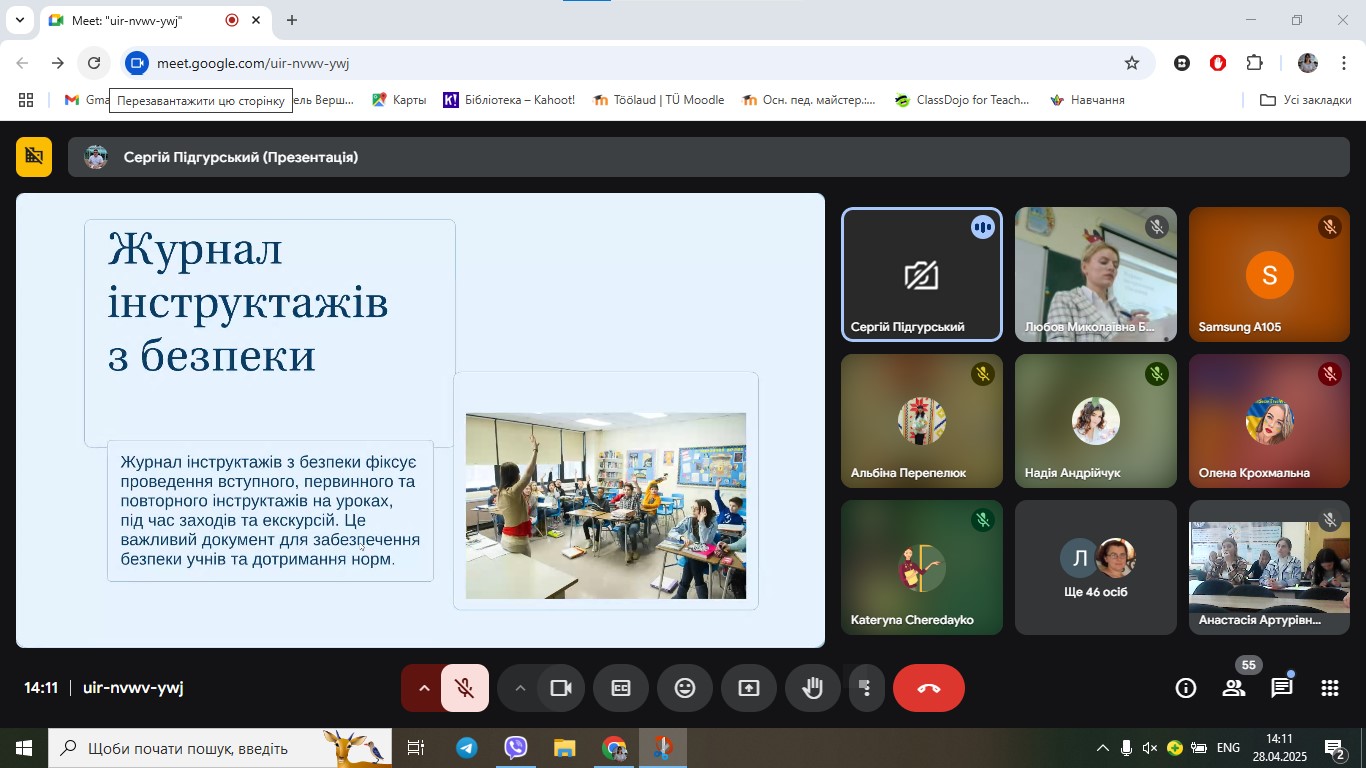
Task: Select Надія Андрійчук participant tile
Action: pyautogui.click(x=1096, y=421)
